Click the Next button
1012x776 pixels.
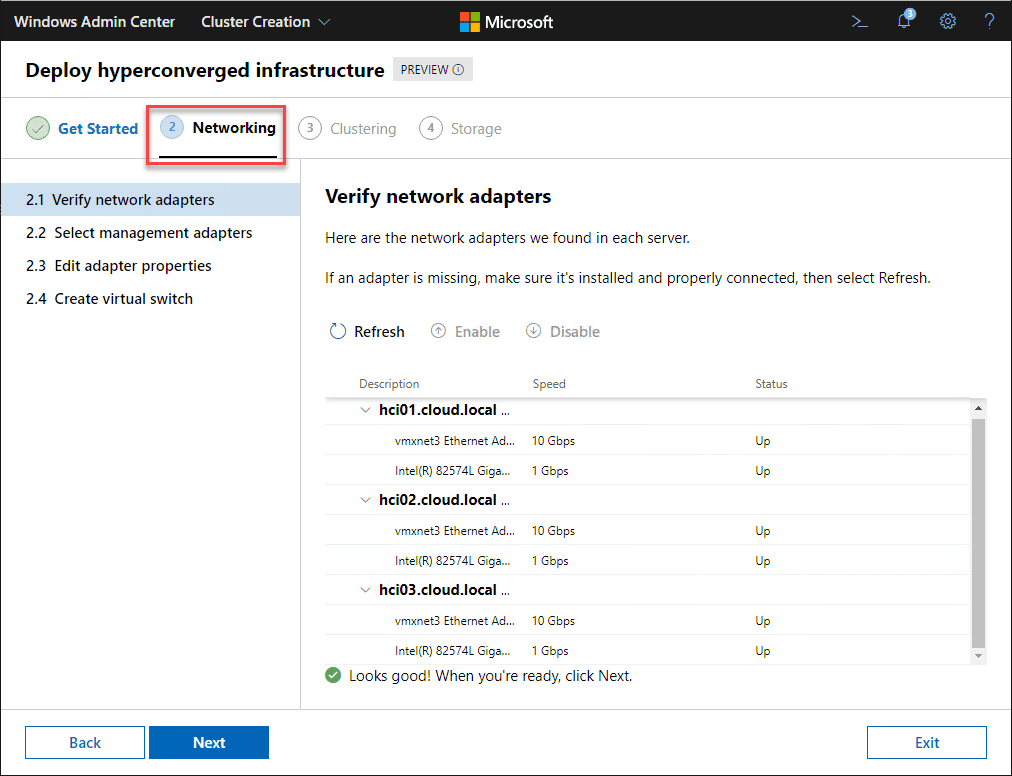tap(209, 743)
